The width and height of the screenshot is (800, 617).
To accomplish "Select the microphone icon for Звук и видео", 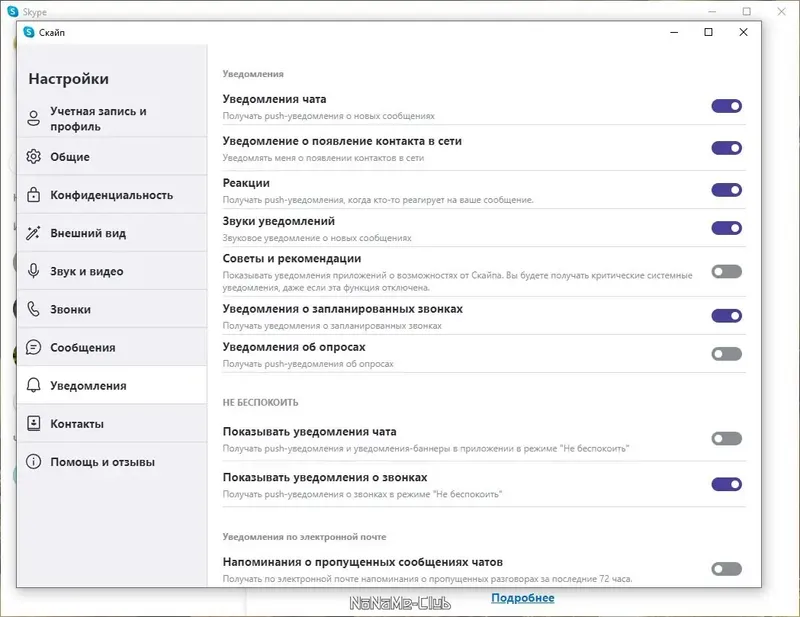I will [x=31, y=270].
